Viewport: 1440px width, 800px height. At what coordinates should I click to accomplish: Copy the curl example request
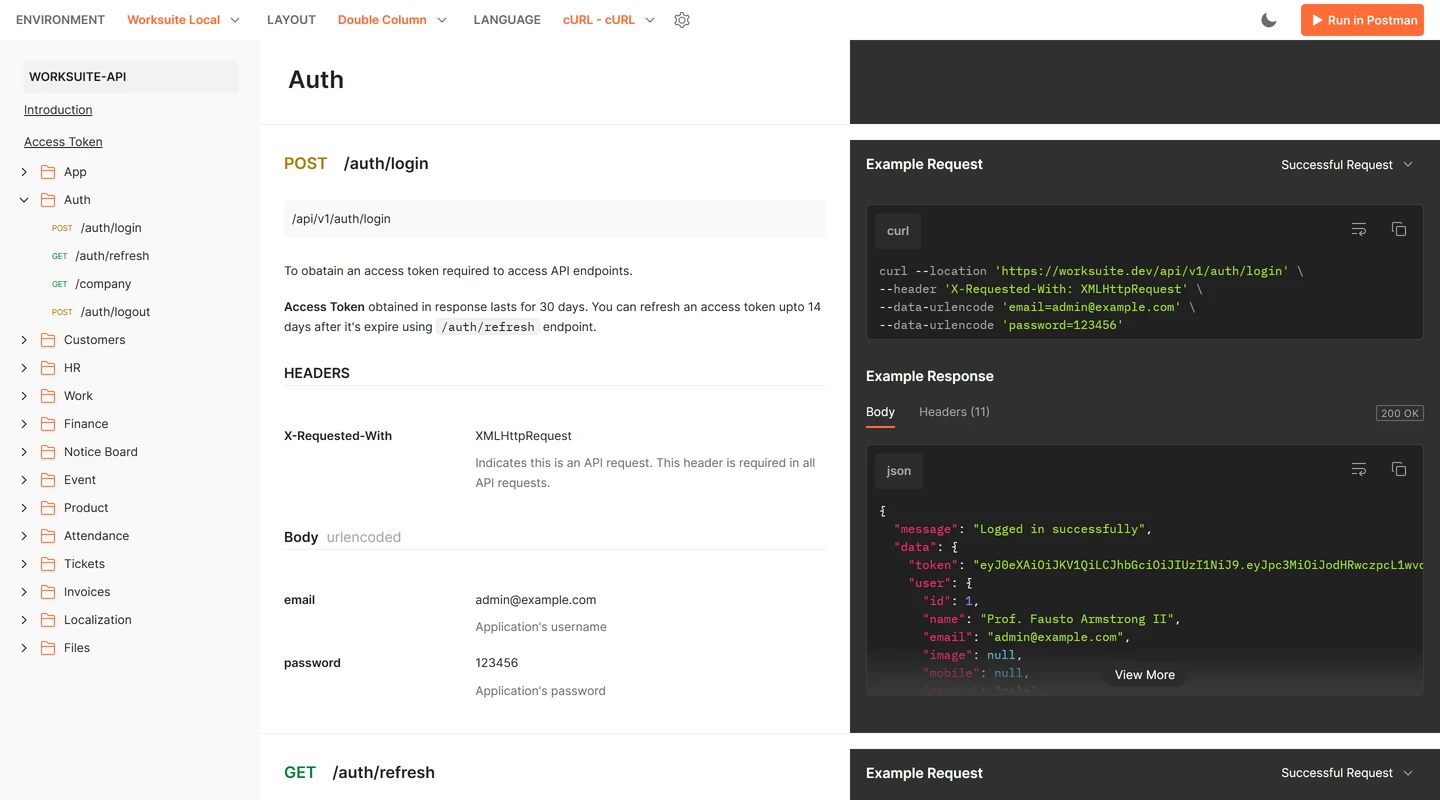[1399, 230]
